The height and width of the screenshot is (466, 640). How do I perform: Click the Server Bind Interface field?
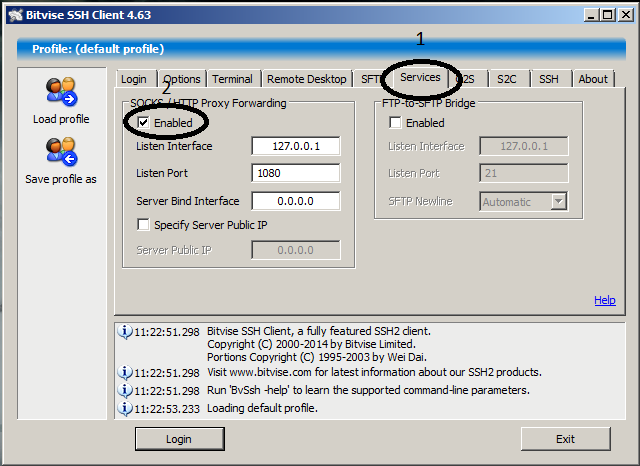tap(296, 201)
